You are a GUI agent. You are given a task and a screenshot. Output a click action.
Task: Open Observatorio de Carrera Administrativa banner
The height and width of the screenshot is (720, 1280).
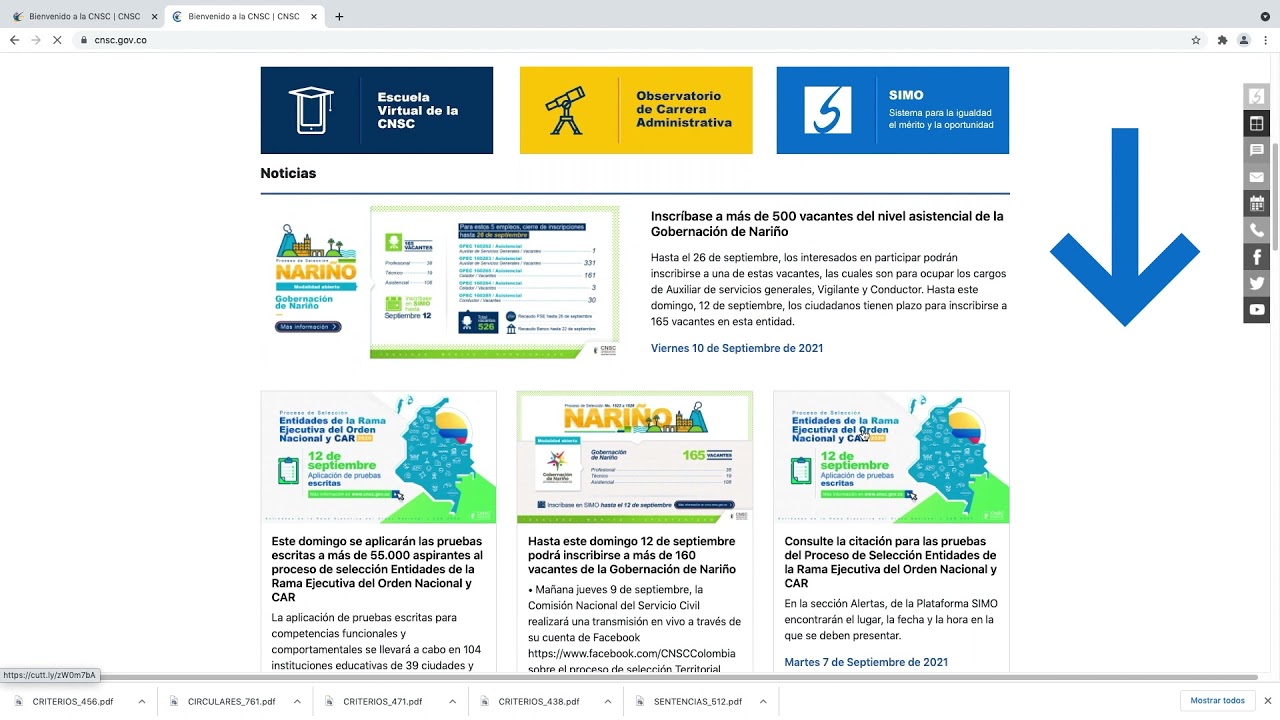pos(636,110)
